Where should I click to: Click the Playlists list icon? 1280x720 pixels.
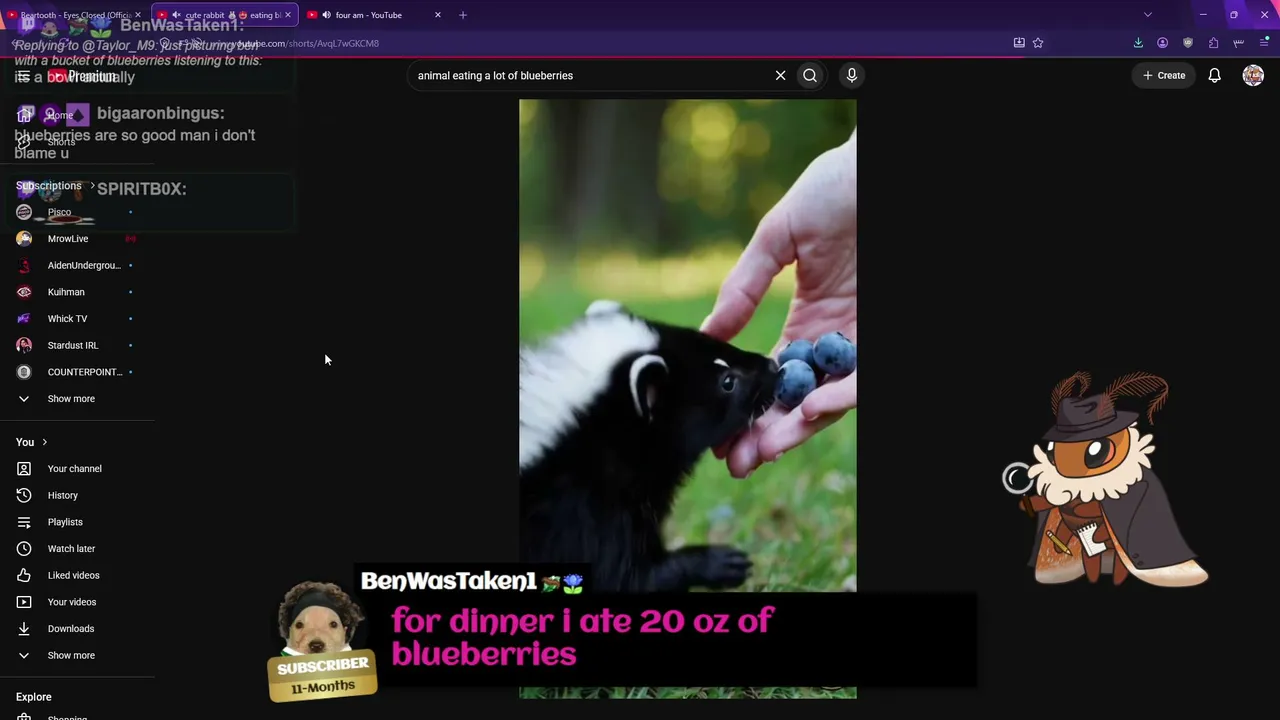click(24, 522)
